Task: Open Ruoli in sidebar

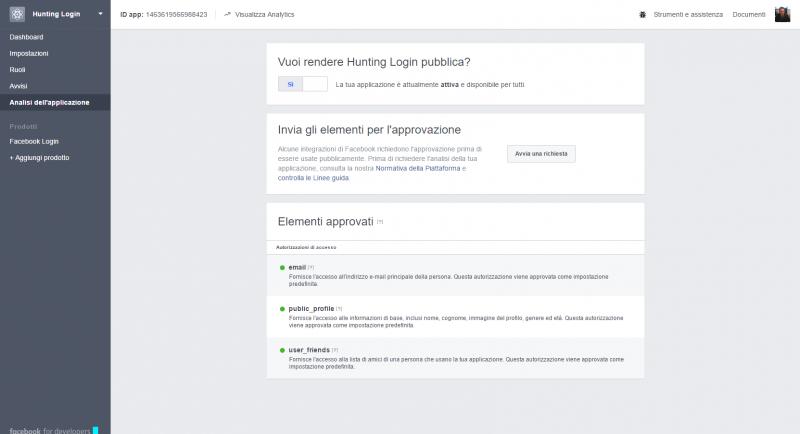Action: [x=17, y=69]
